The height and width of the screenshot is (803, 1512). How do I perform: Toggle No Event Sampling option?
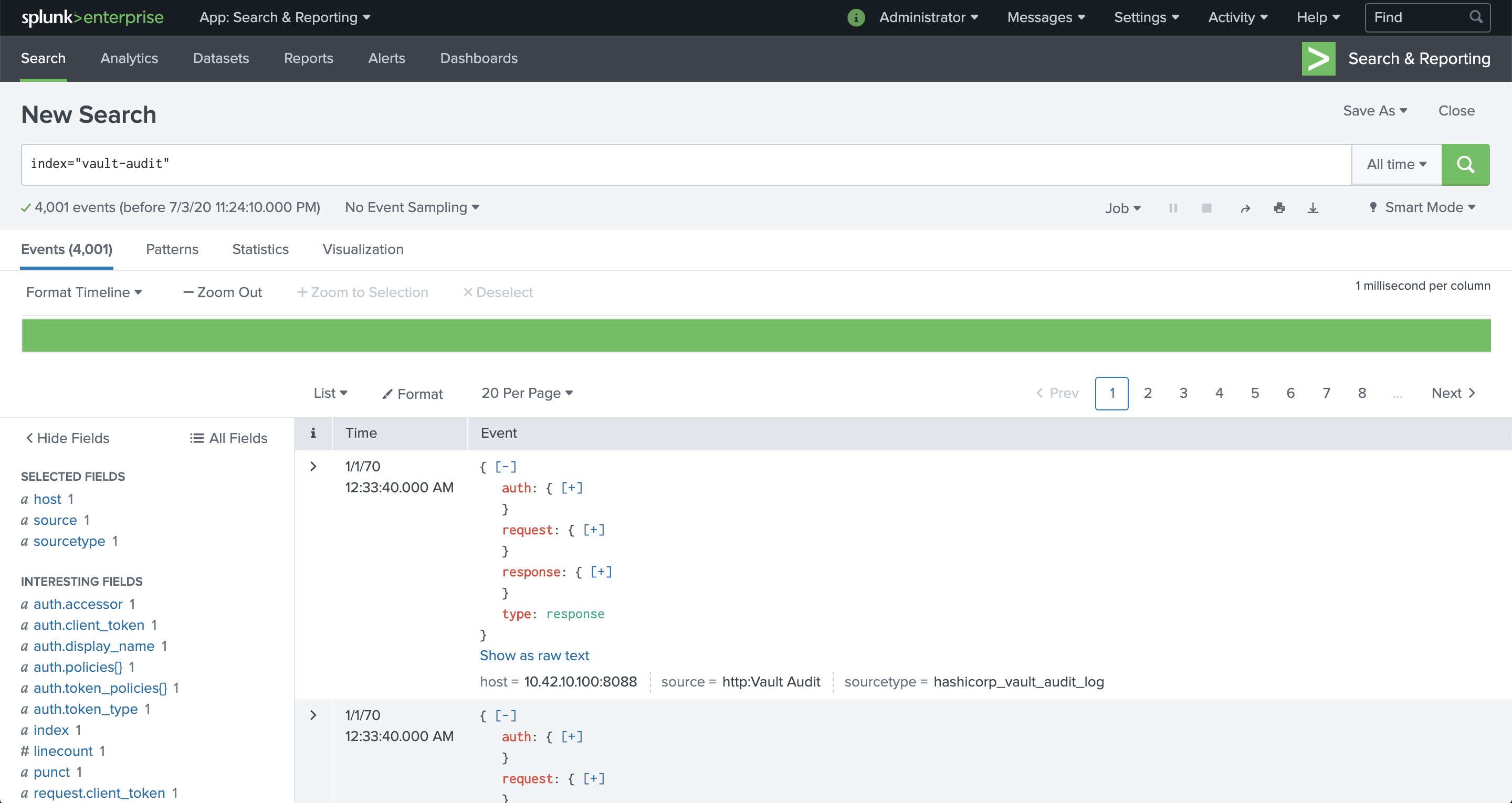(x=410, y=207)
